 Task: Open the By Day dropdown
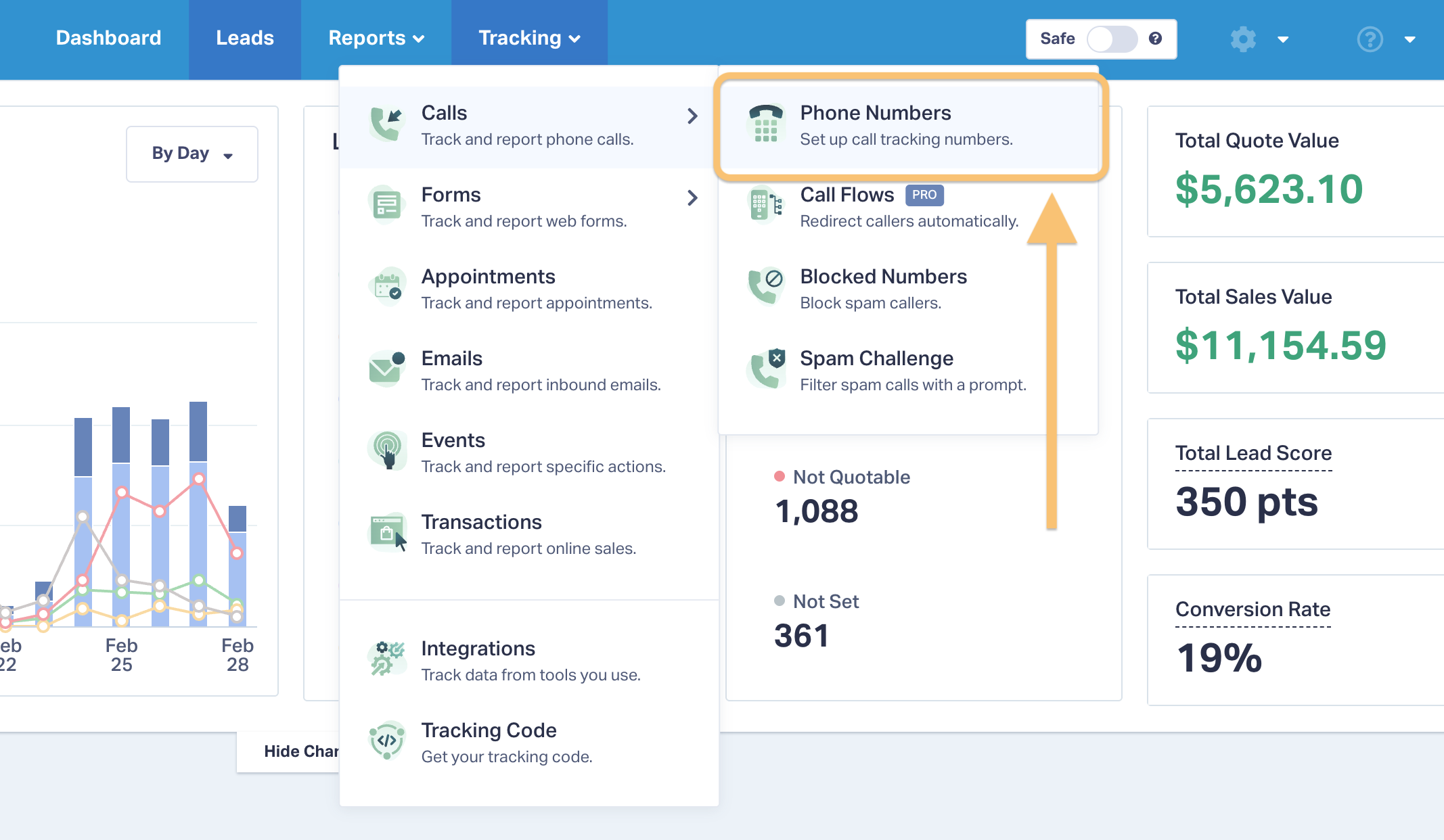(x=192, y=154)
